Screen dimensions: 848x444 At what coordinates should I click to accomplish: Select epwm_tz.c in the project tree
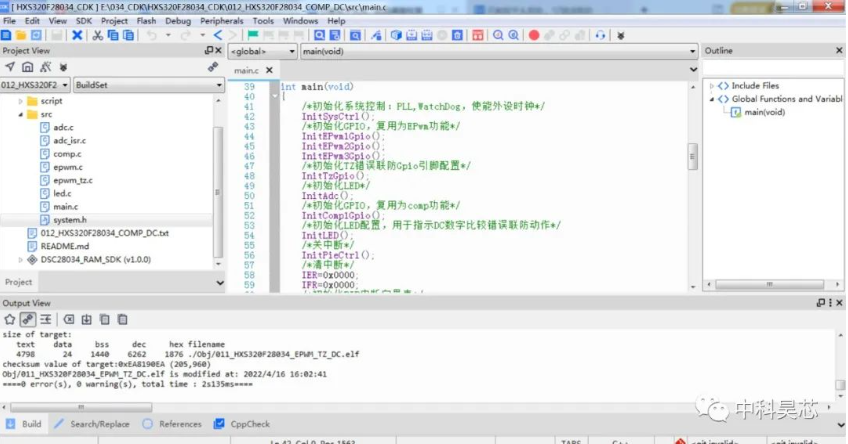[x=72, y=181]
